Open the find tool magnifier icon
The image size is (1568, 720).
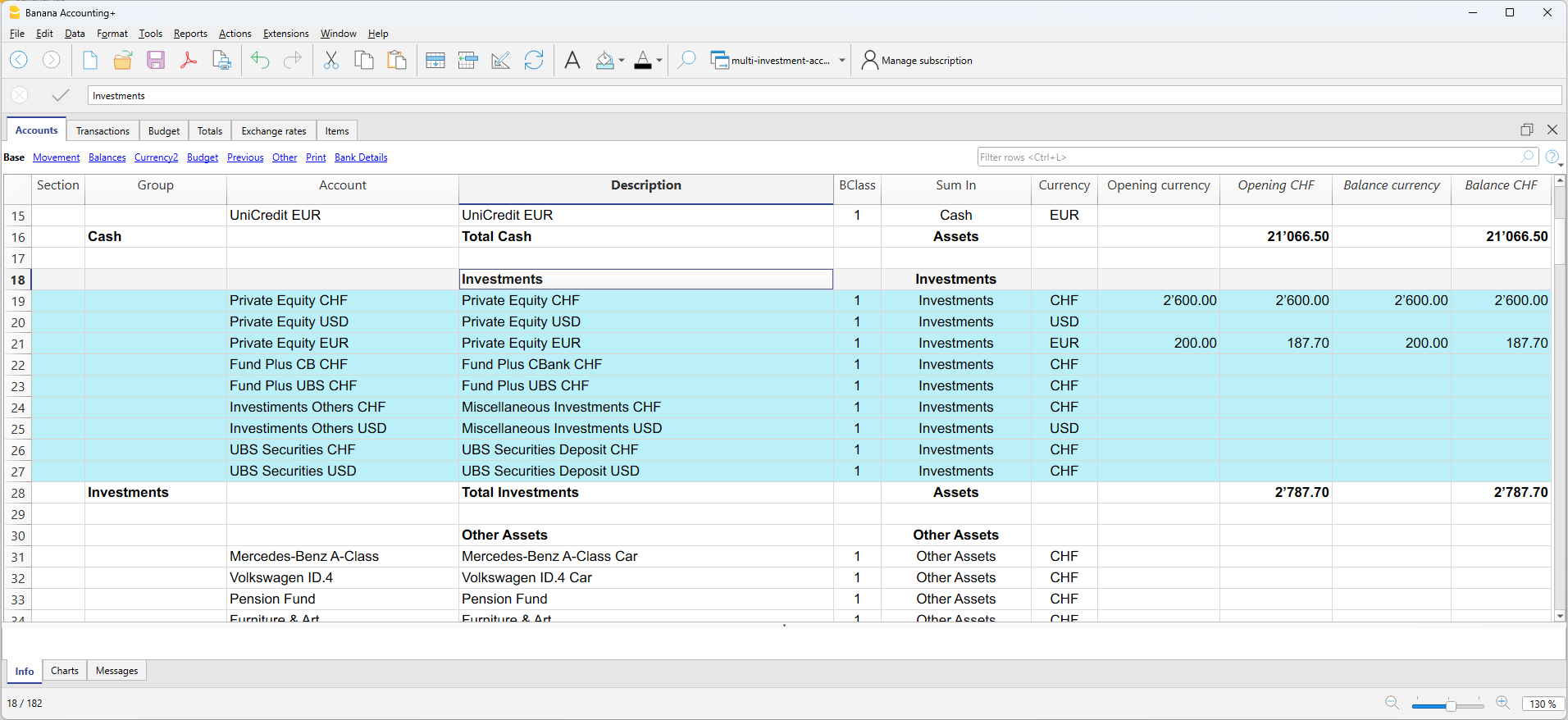[687, 60]
